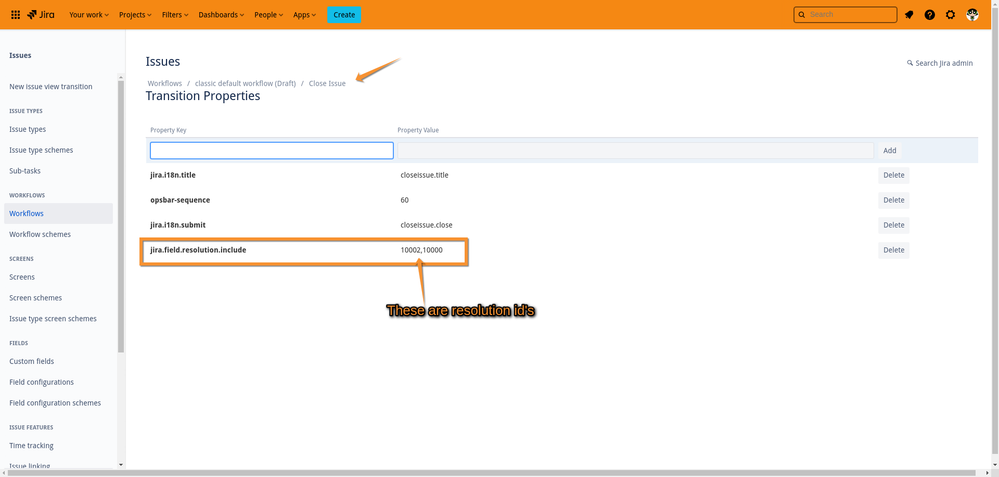Click the sidebar vertical scrollbar

click(121, 217)
